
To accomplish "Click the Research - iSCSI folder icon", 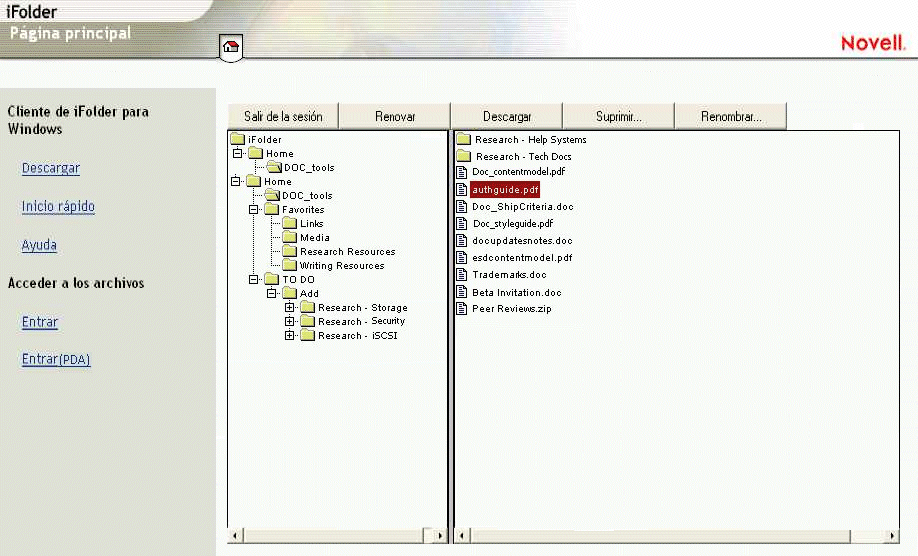I will point(307,335).
